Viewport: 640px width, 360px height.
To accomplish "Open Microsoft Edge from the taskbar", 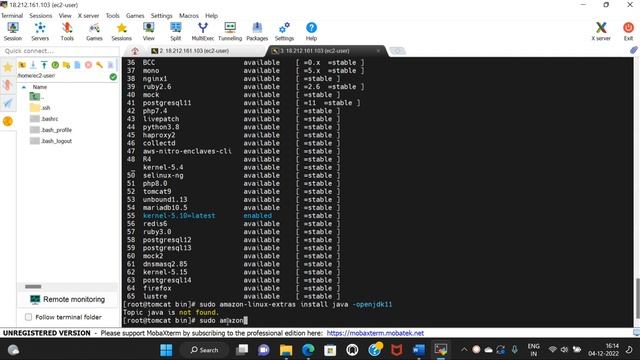I will click(x=308, y=350).
